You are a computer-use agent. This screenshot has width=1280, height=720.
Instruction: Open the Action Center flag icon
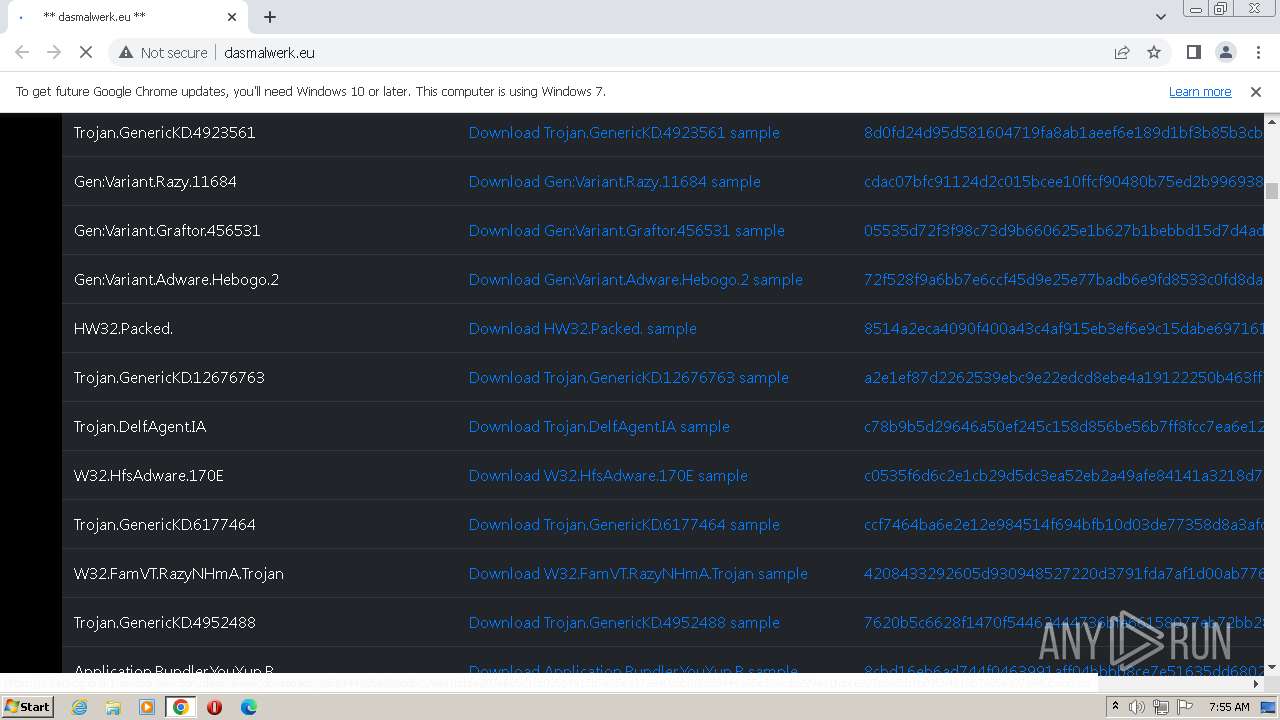(1183, 707)
